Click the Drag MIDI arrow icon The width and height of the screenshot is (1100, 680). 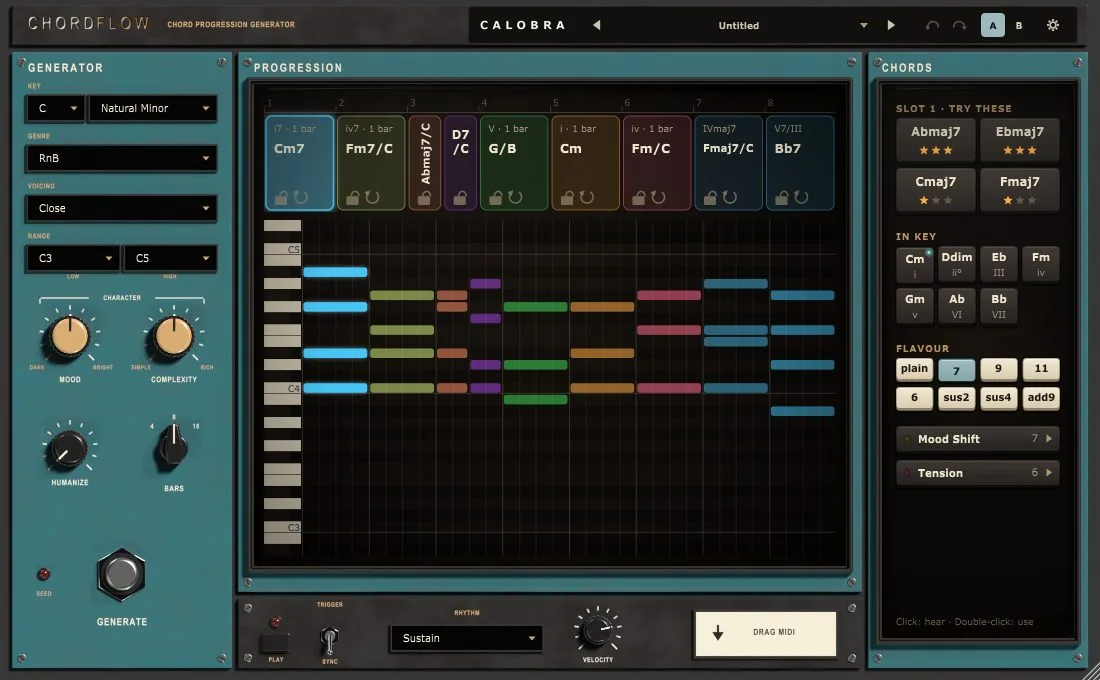(718, 633)
